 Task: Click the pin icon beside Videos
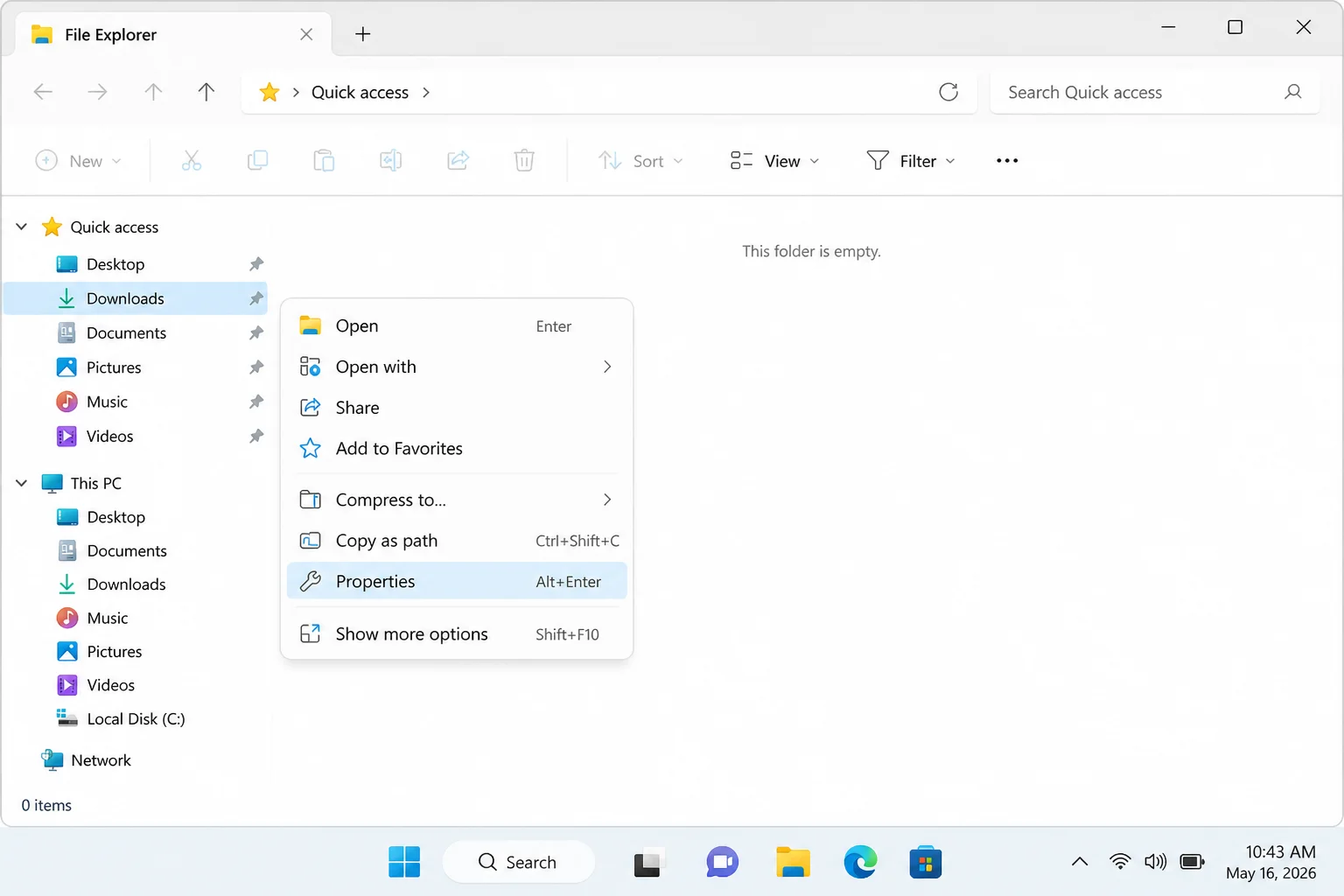coord(255,436)
